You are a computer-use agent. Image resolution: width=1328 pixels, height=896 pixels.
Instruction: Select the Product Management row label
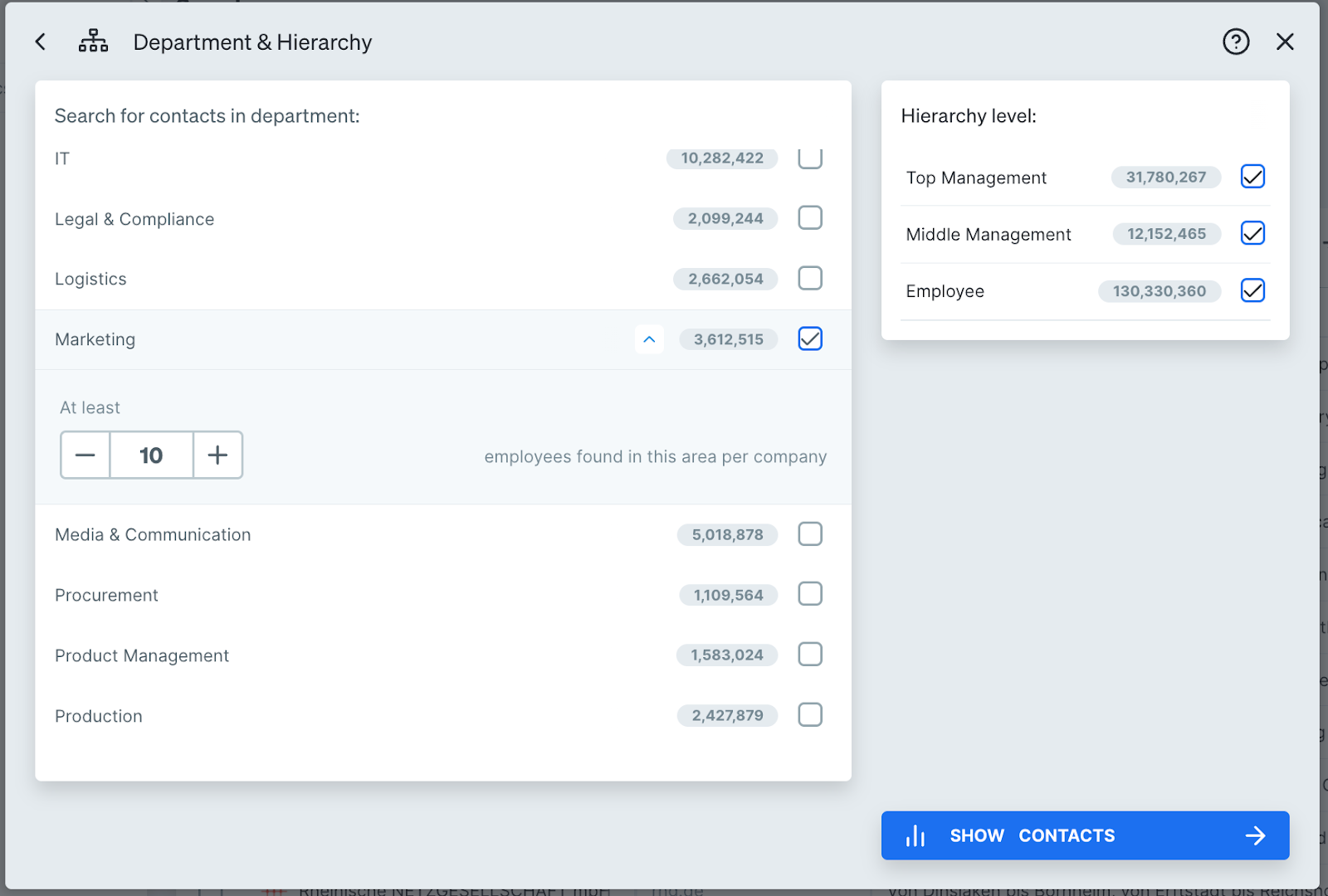(x=142, y=655)
